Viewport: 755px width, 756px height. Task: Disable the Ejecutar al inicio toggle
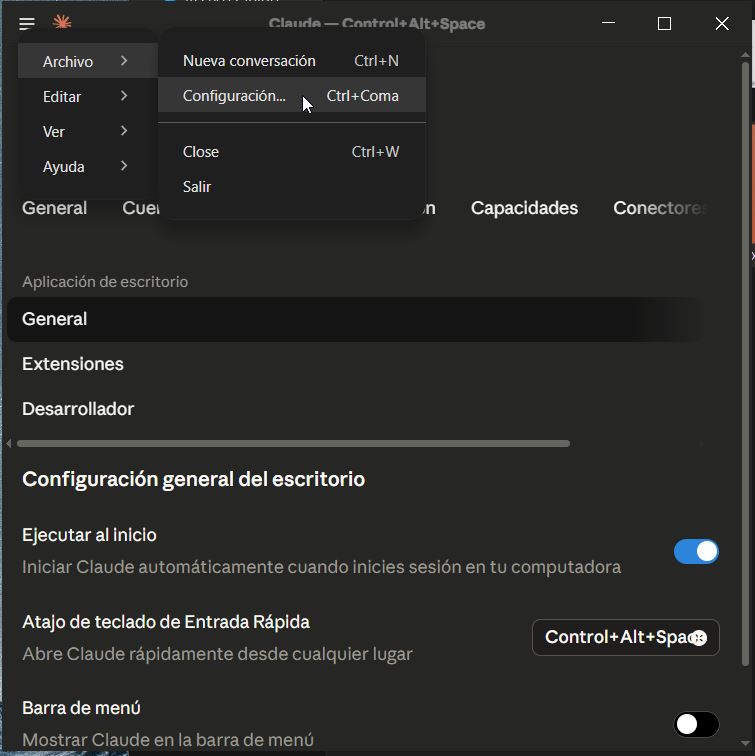click(x=696, y=551)
